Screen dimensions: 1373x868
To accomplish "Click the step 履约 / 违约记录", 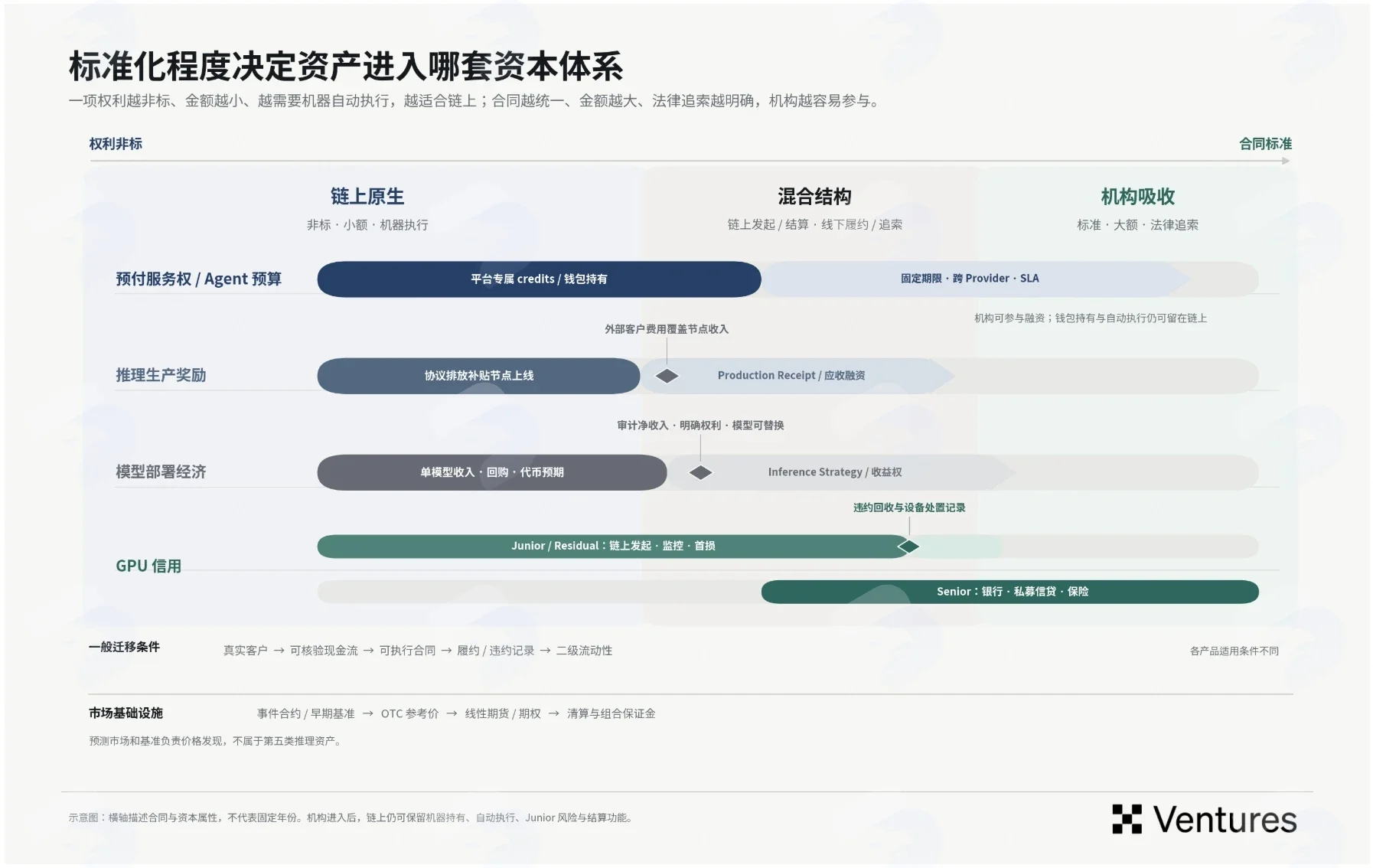I will click(x=495, y=651).
